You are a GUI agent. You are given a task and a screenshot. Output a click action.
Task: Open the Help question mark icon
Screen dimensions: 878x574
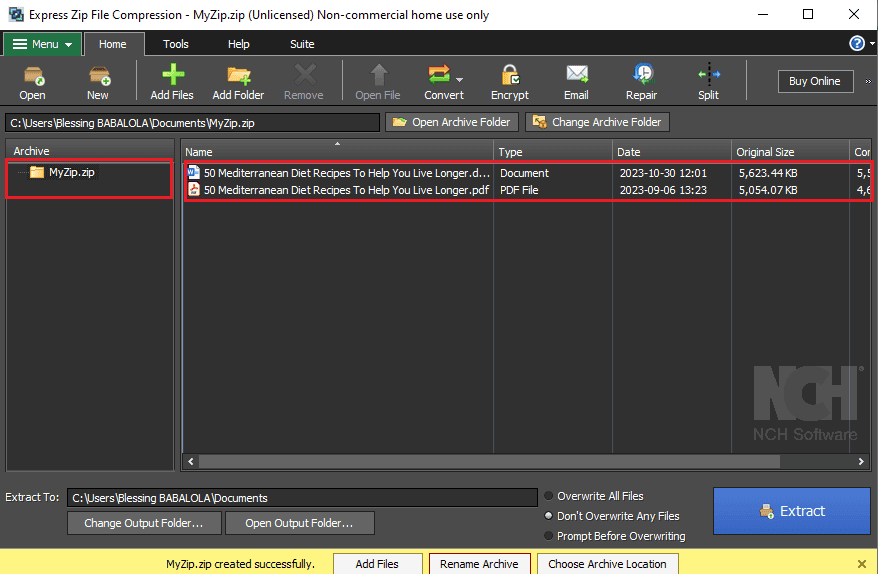tap(857, 43)
